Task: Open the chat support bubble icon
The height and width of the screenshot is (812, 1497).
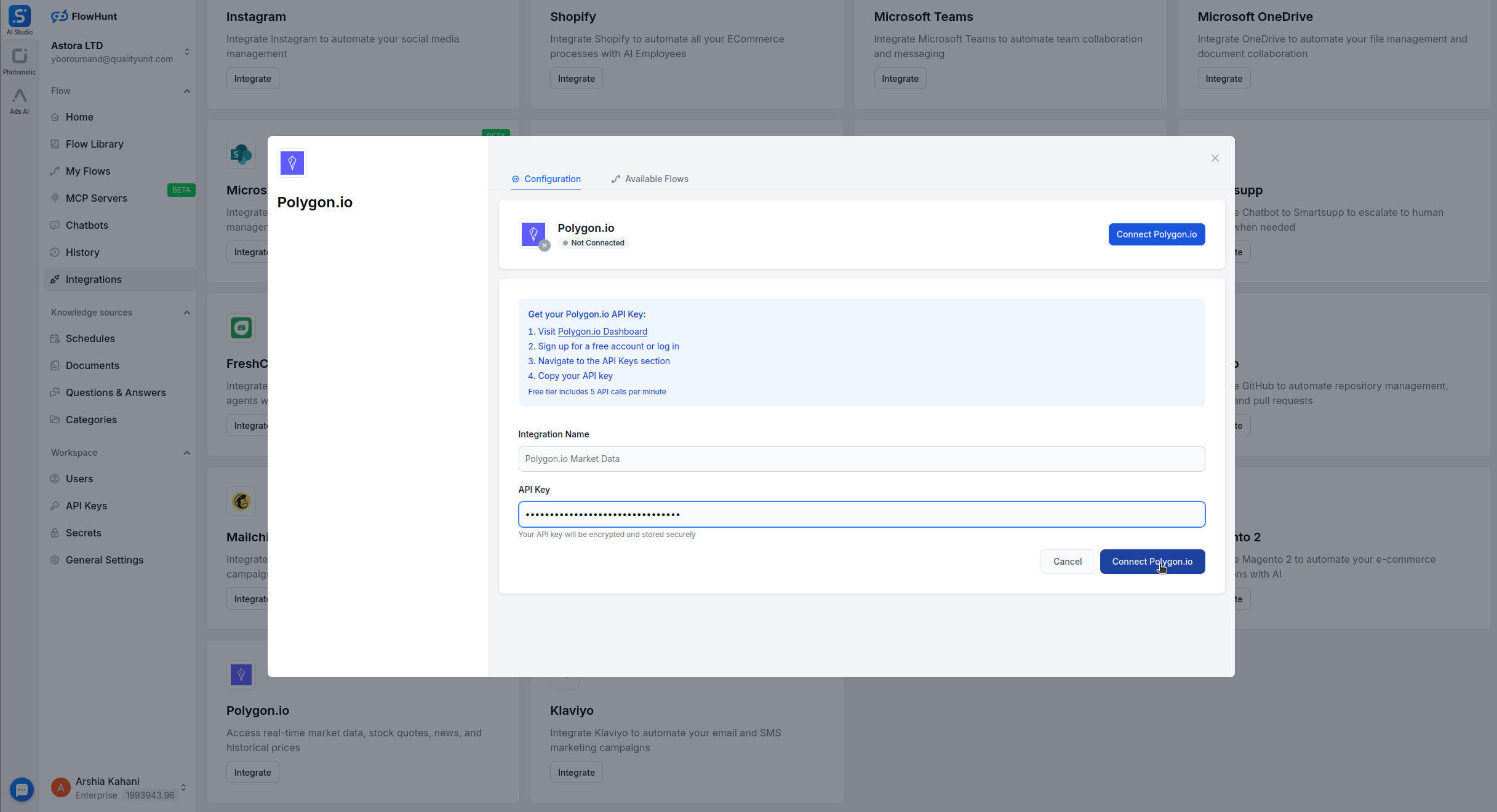Action: click(x=22, y=789)
